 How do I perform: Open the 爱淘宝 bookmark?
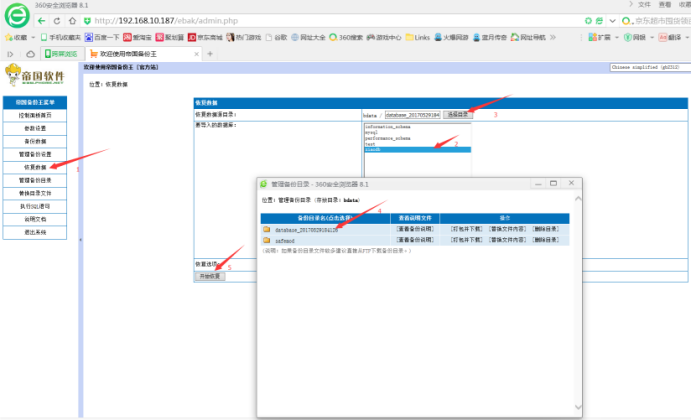[137, 38]
